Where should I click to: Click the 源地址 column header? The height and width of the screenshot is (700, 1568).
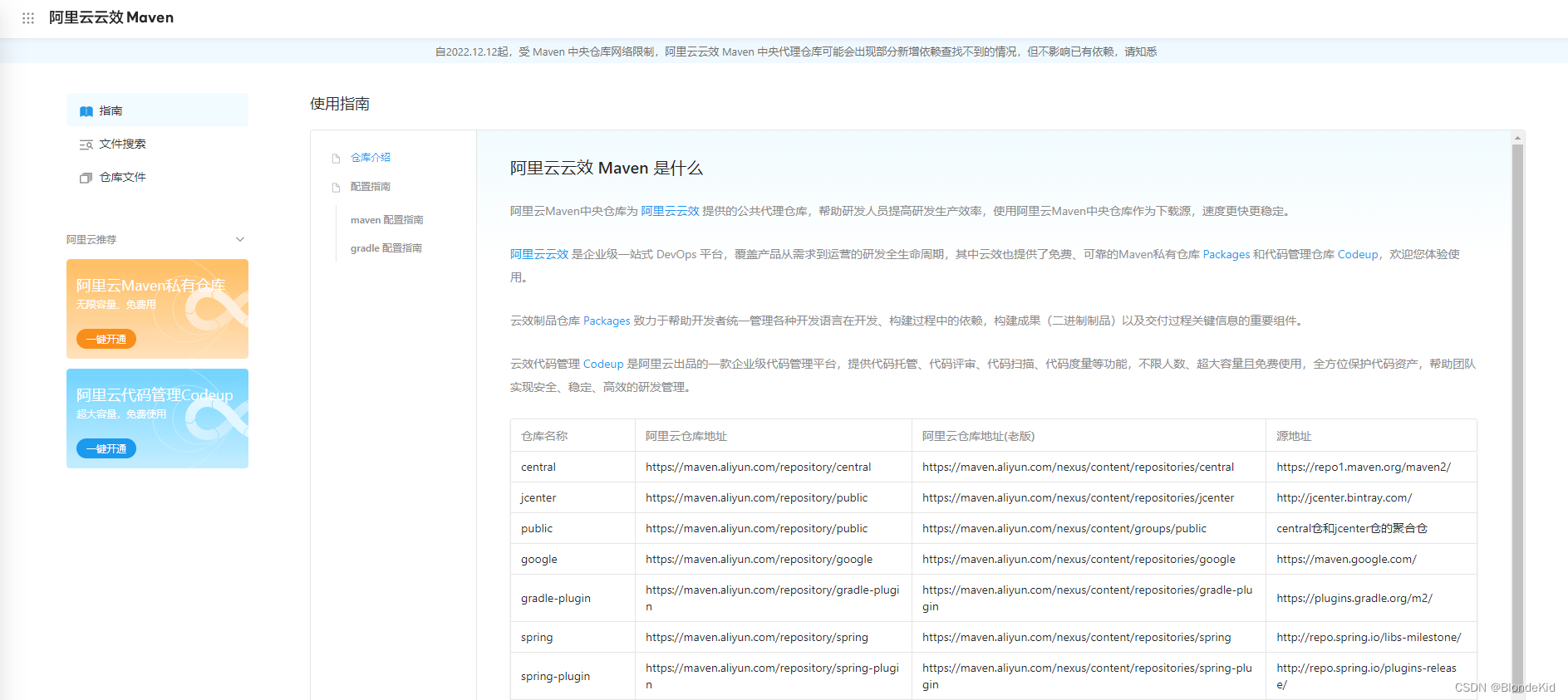[1294, 436]
